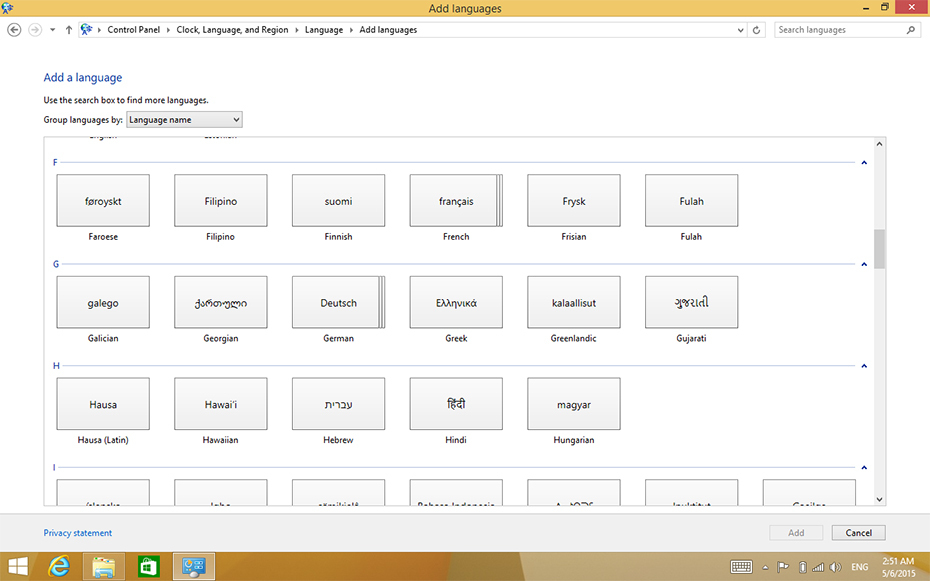Open the touch keyboard from the tray
This screenshot has width=930, height=581.
741,567
